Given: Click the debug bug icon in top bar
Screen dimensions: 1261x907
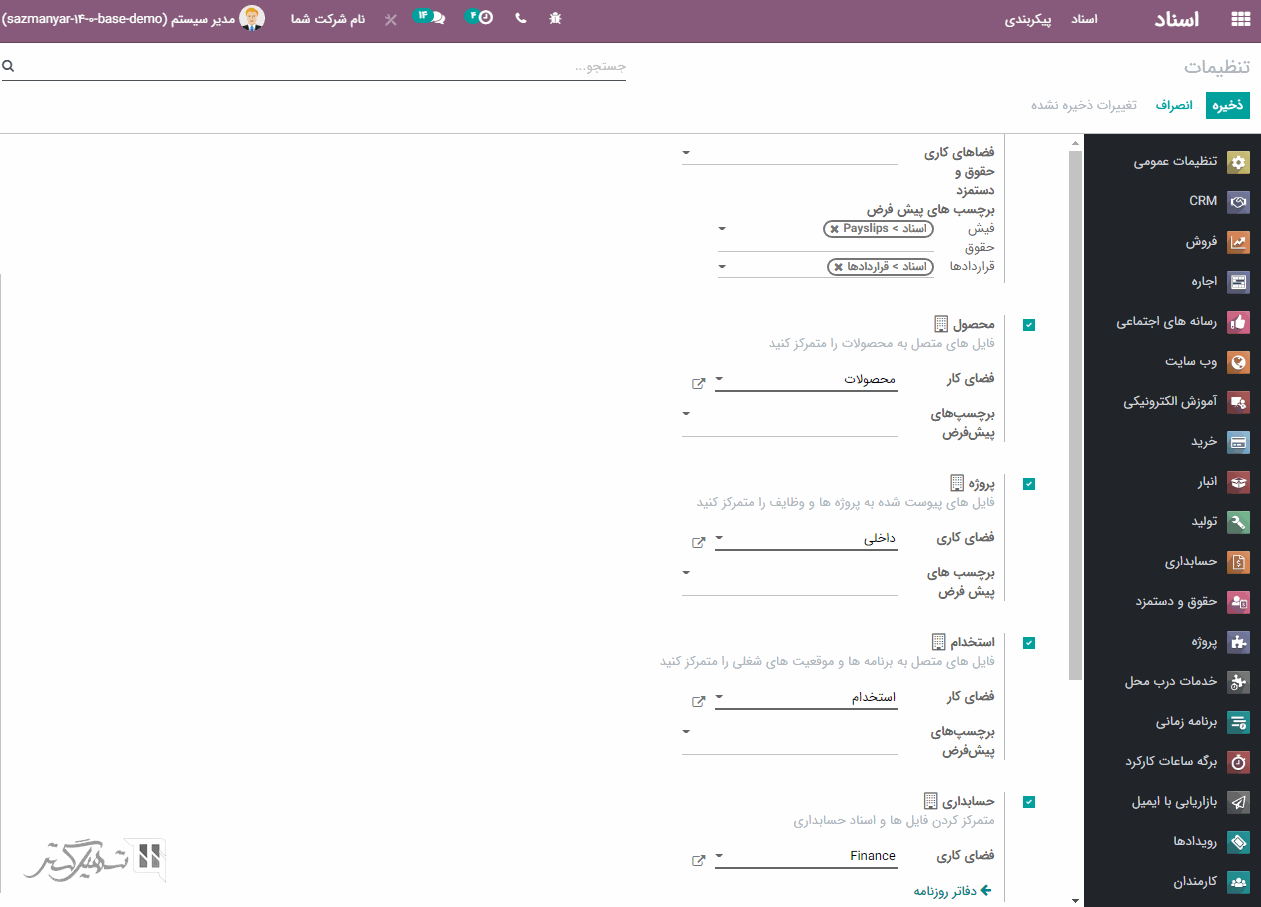Looking at the screenshot, I should [556, 18].
